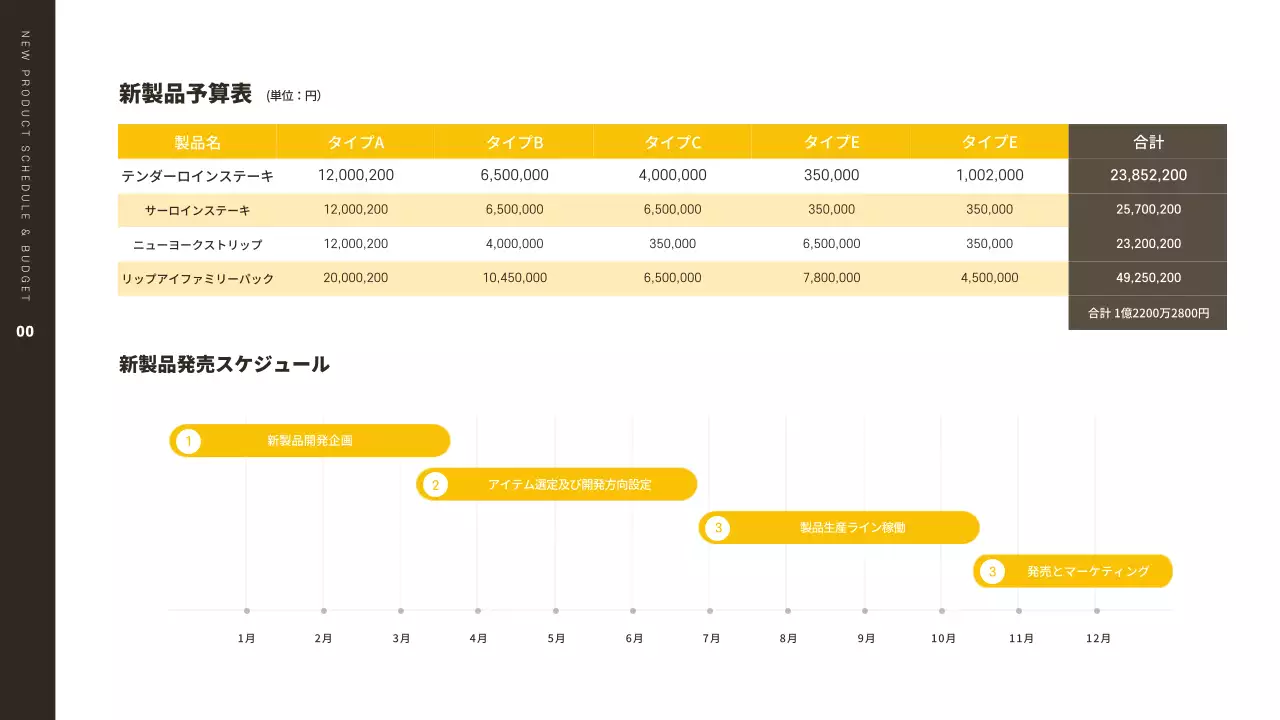Click the number 3 circle on 発売とマーケティング bar
Screen dimensions: 1280x720
[992, 572]
